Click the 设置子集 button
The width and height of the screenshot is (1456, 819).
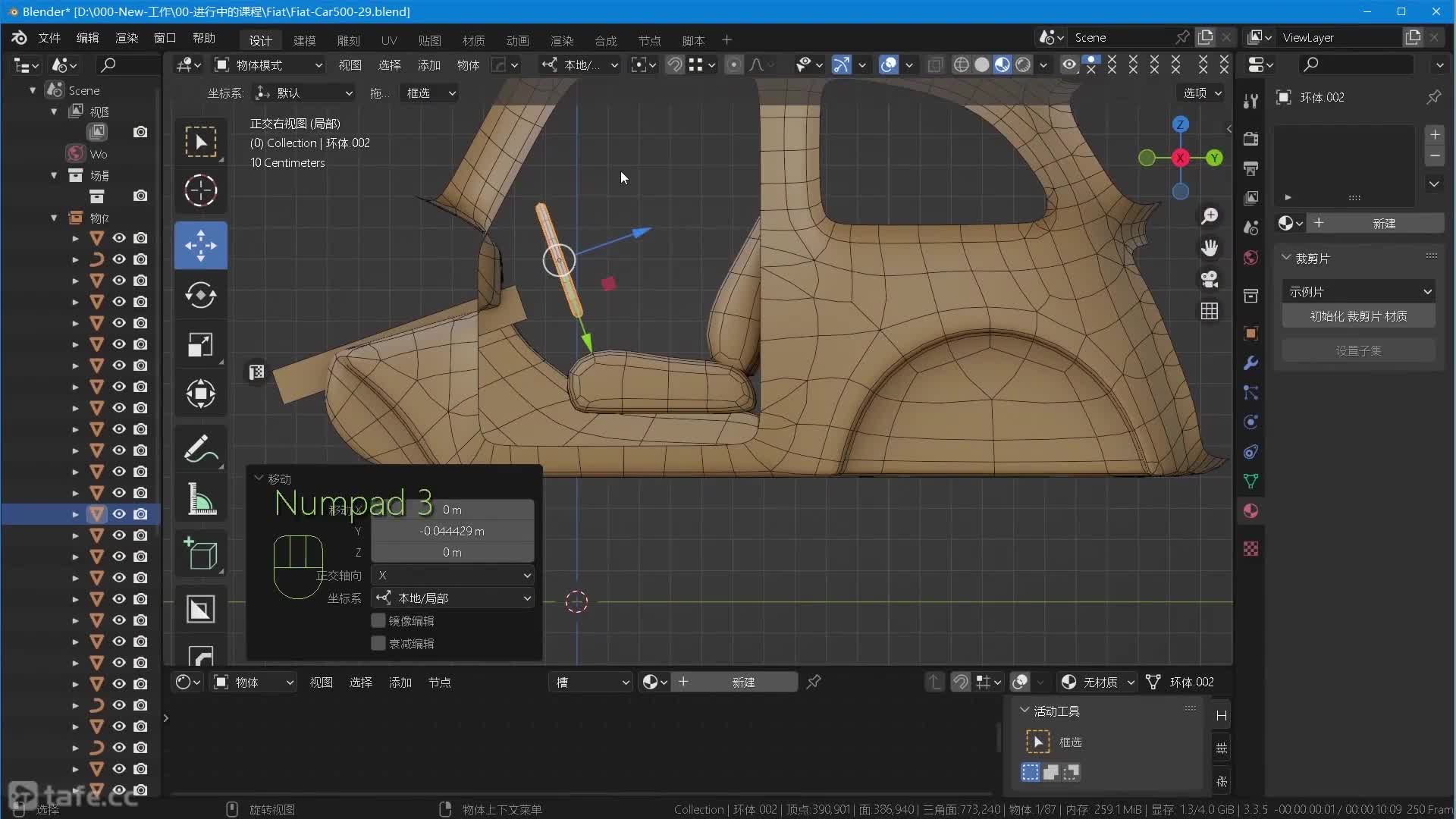click(1359, 350)
